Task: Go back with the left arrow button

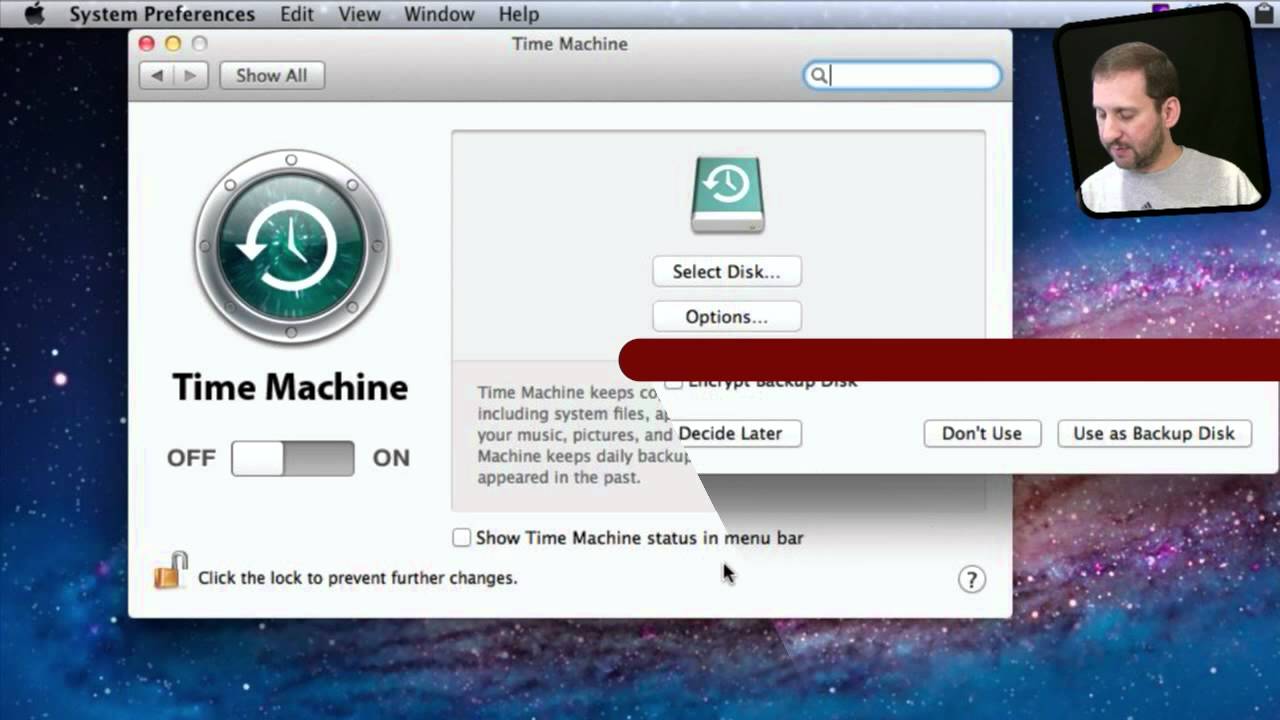Action: click(x=156, y=75)
